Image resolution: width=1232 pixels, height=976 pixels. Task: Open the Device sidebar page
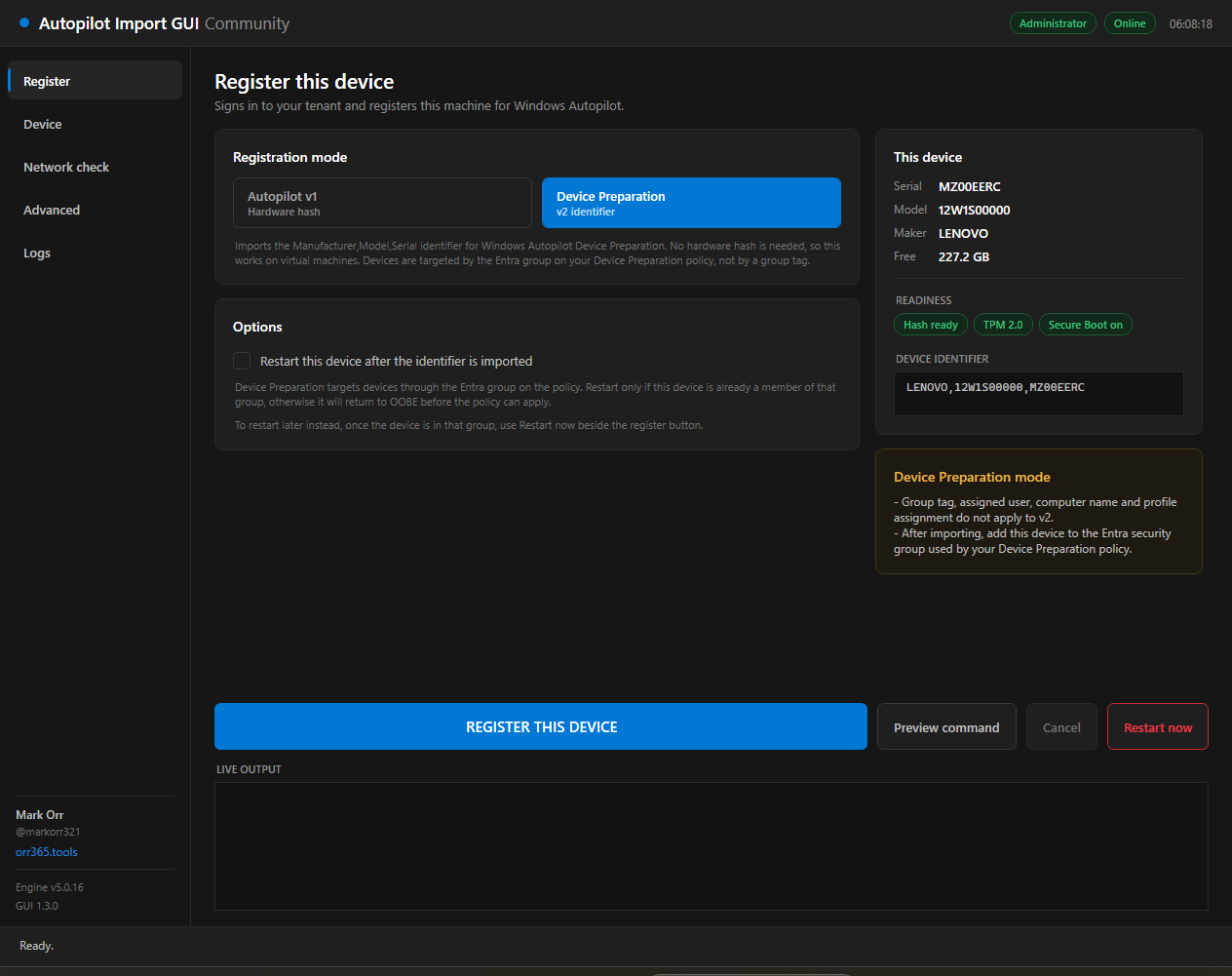95,124
